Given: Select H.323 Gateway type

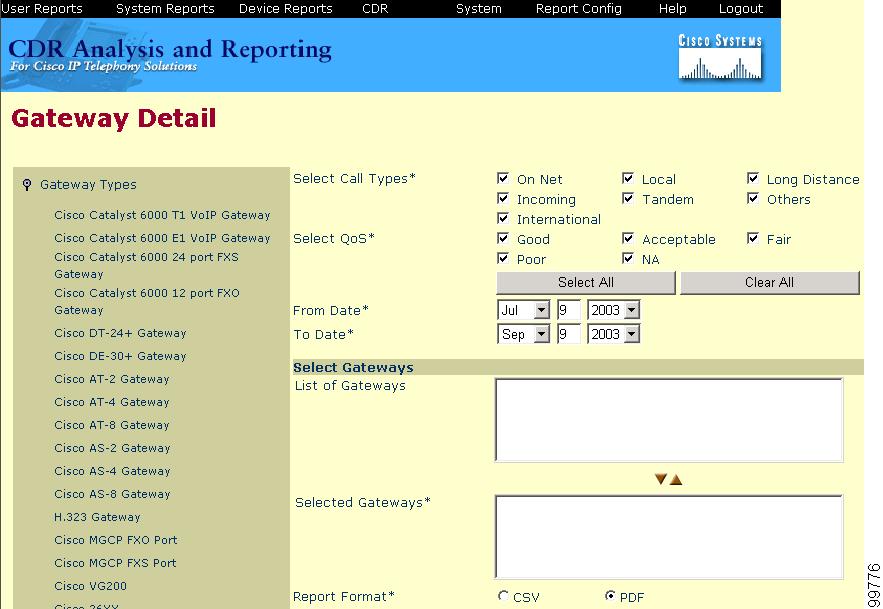Looking at the screenshot, I should [x=97, y=518].
